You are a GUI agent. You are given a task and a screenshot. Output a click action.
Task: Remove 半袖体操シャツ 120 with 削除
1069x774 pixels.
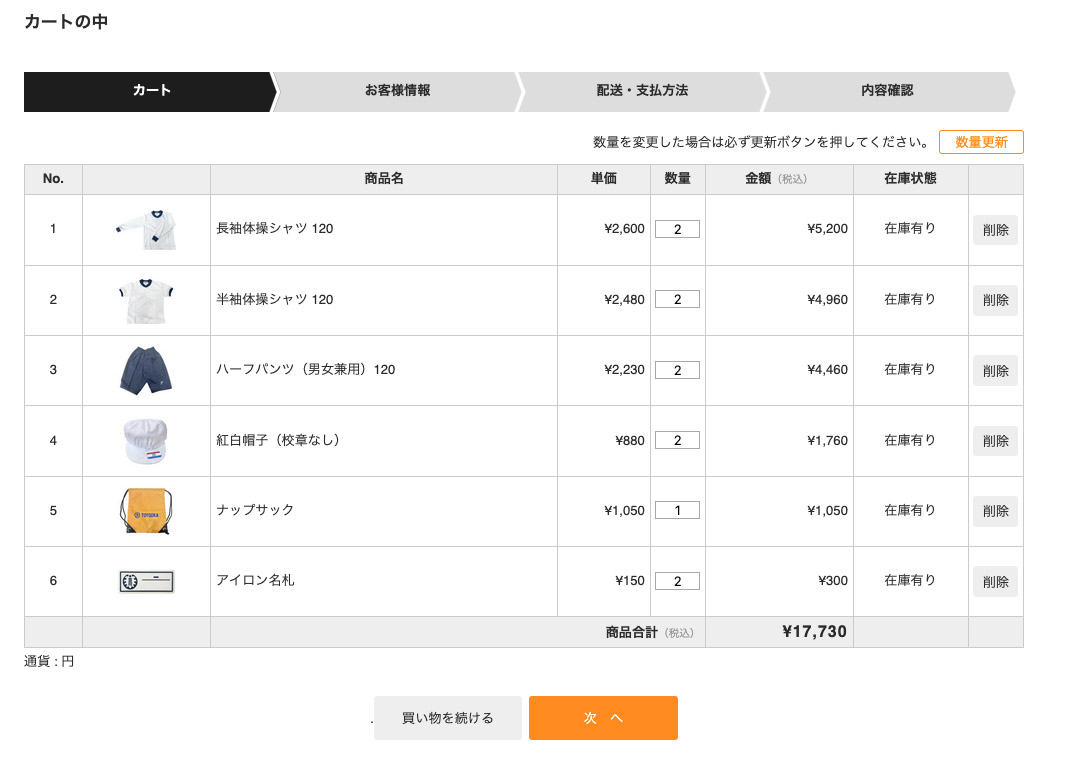pyautogui.click(x=995, y=300)
